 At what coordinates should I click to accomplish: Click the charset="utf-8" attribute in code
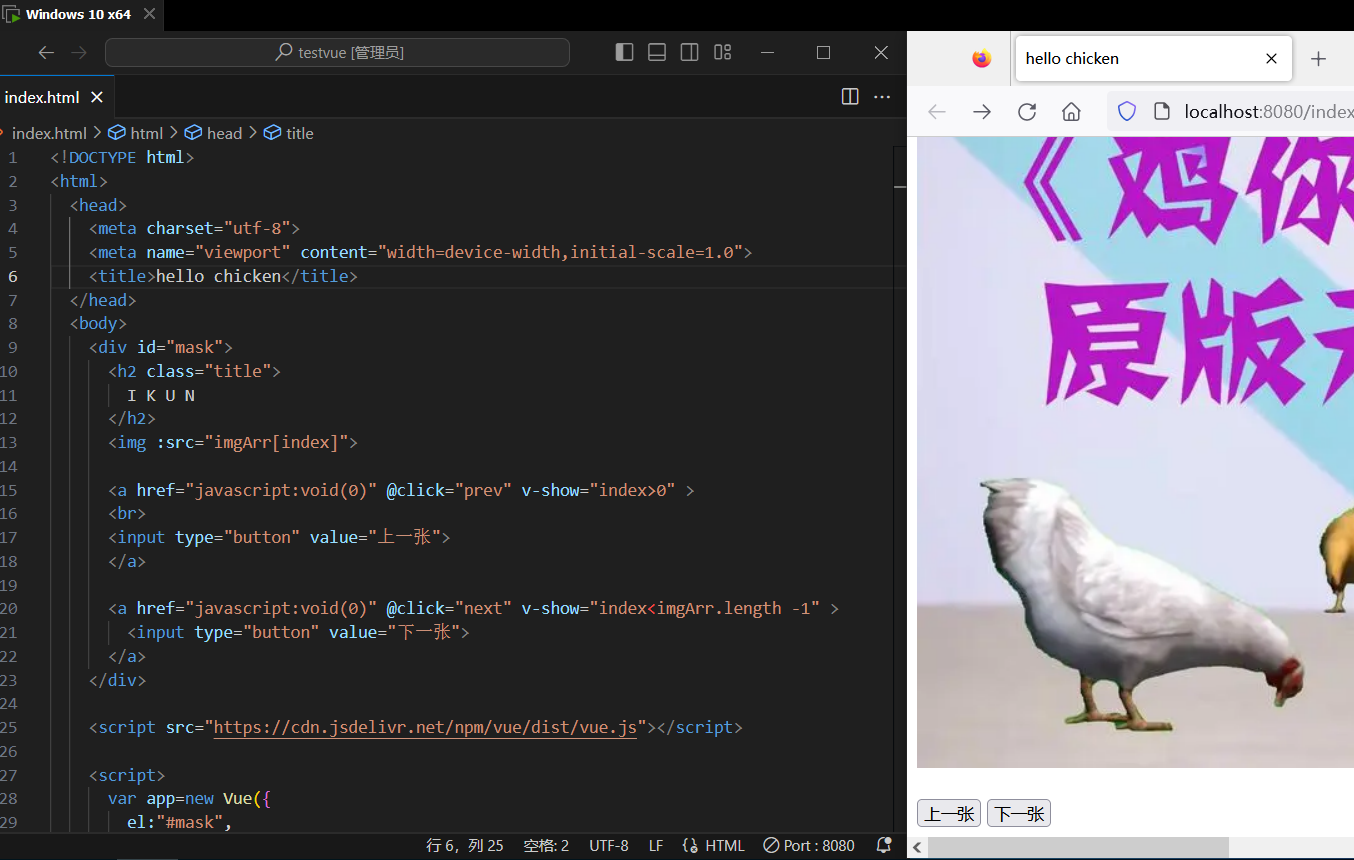coord(218,229)
